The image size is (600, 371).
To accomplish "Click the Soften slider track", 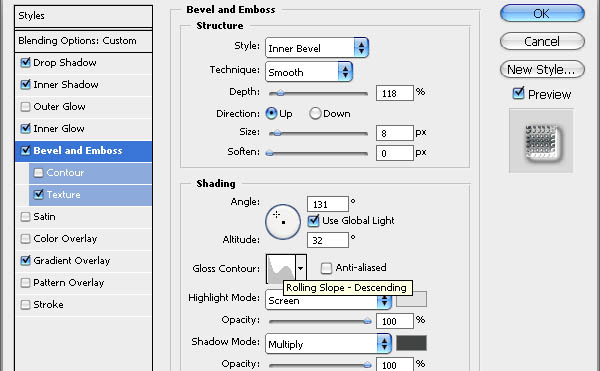I will (x=318, y=153).
